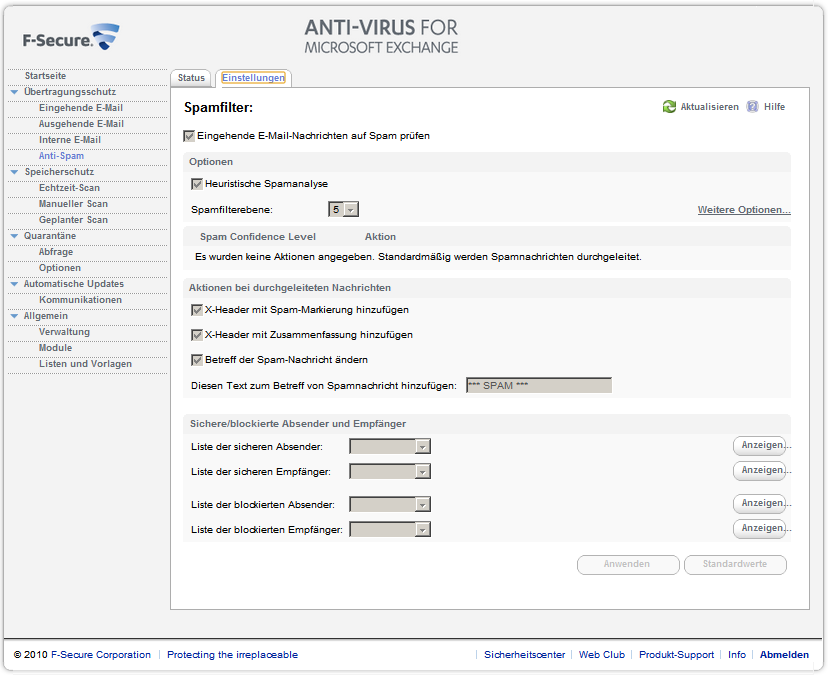Image resolution: width=828 pixels, height=675 pixels.
Task: Open Echtzeit-Scan in the sidebar
Action: click(69, 188)
